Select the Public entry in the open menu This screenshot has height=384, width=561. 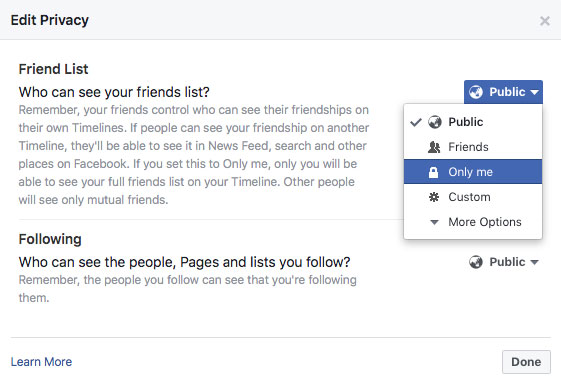pyautogui.click(x=473, y=122)
